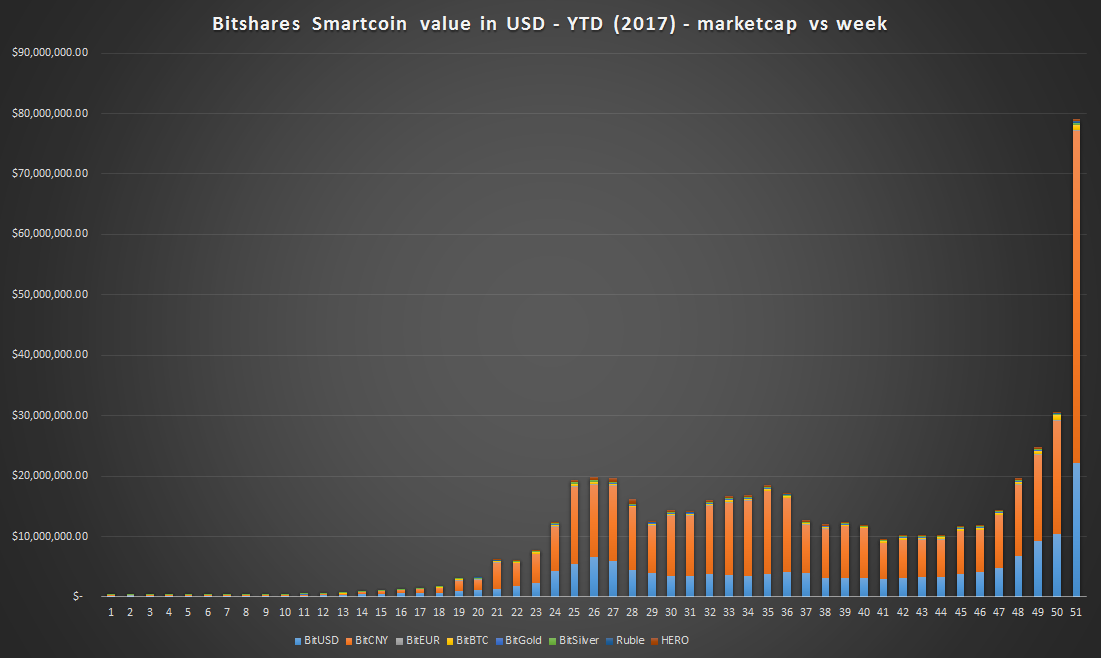The image size is (1101, 658).
Task: Select the orange segment of week 27 bar
Action: [613, 523]
